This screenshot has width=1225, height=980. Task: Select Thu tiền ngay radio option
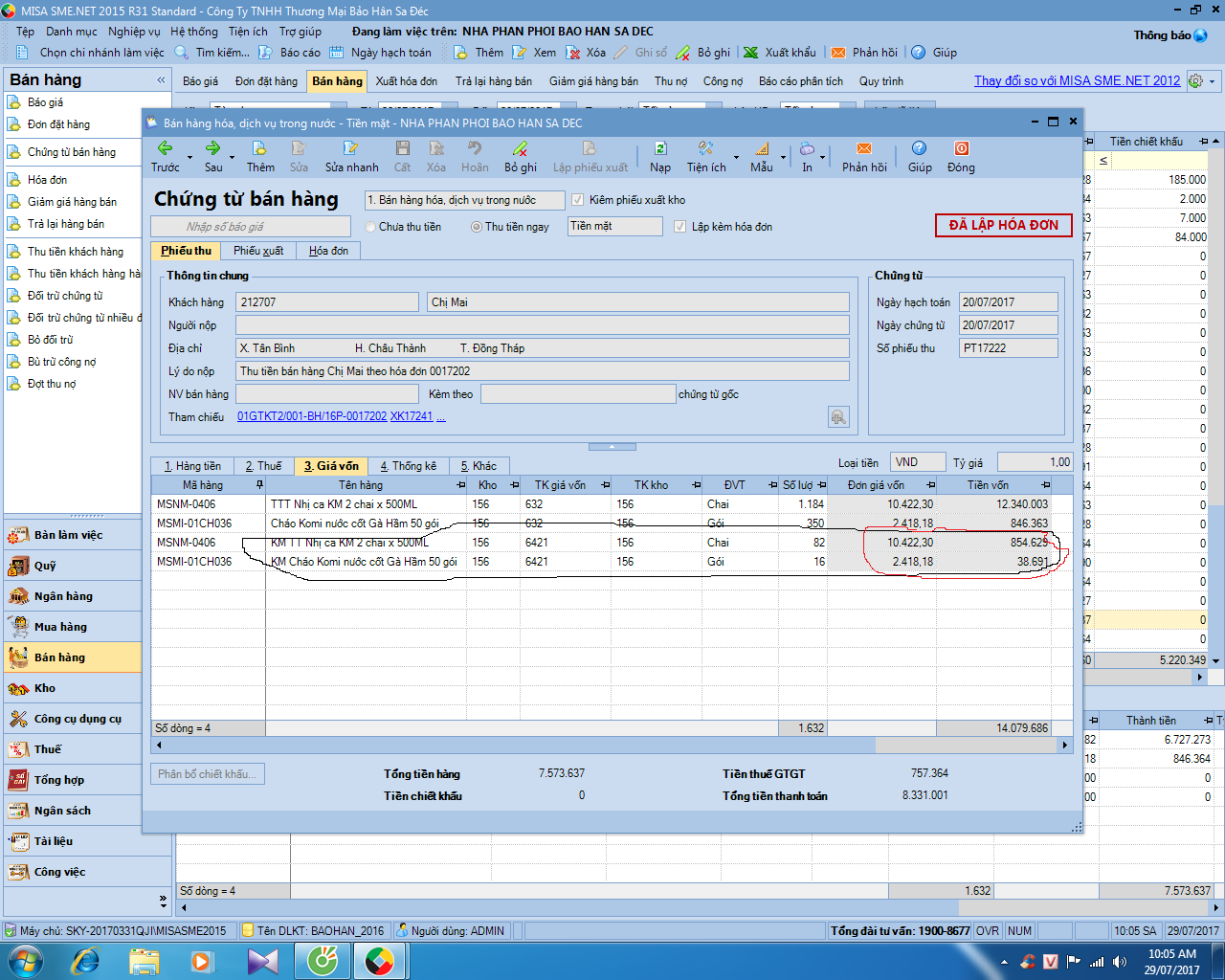click(x=476, y=227)
